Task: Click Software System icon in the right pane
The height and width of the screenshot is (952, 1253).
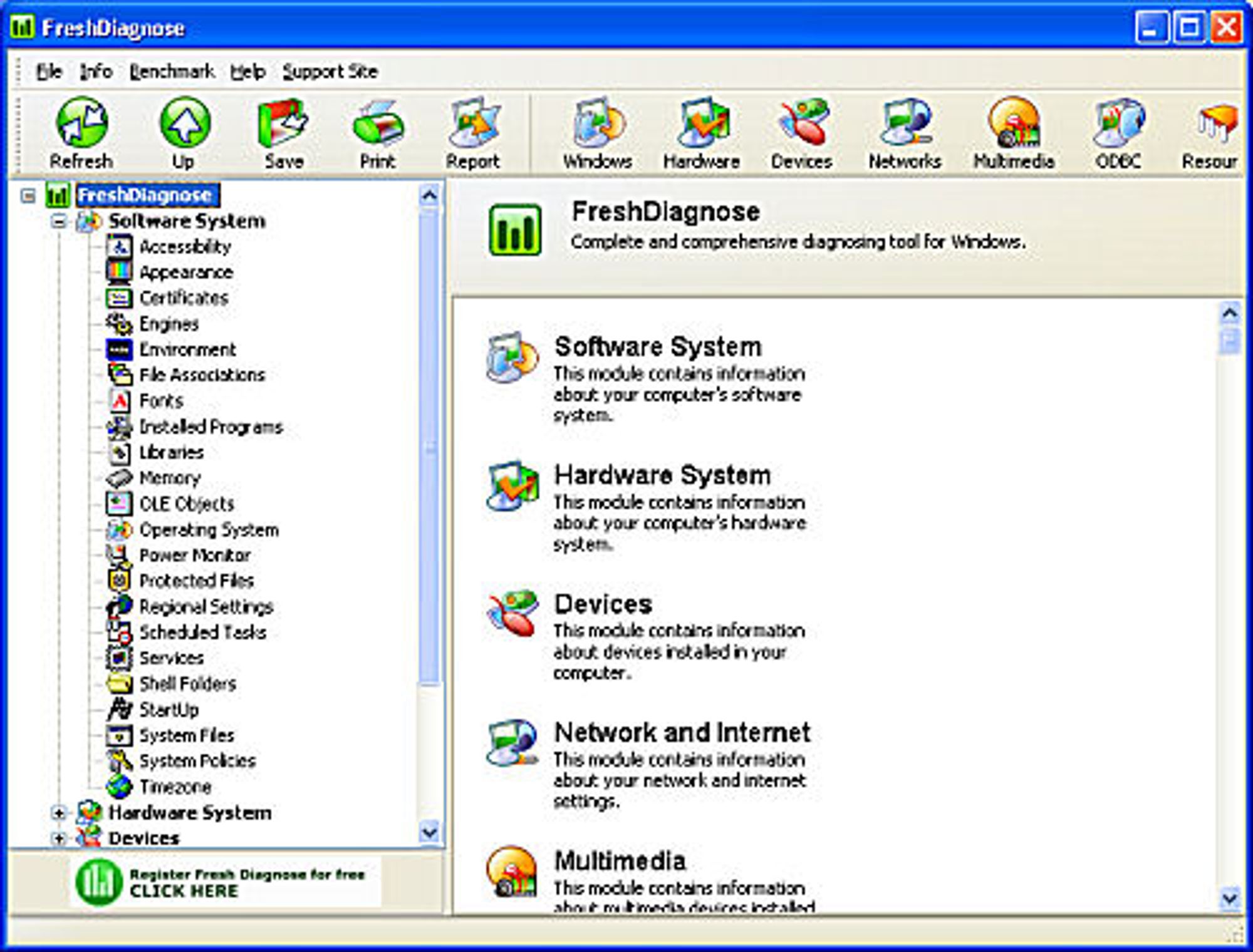Action: tap(512, 357)
